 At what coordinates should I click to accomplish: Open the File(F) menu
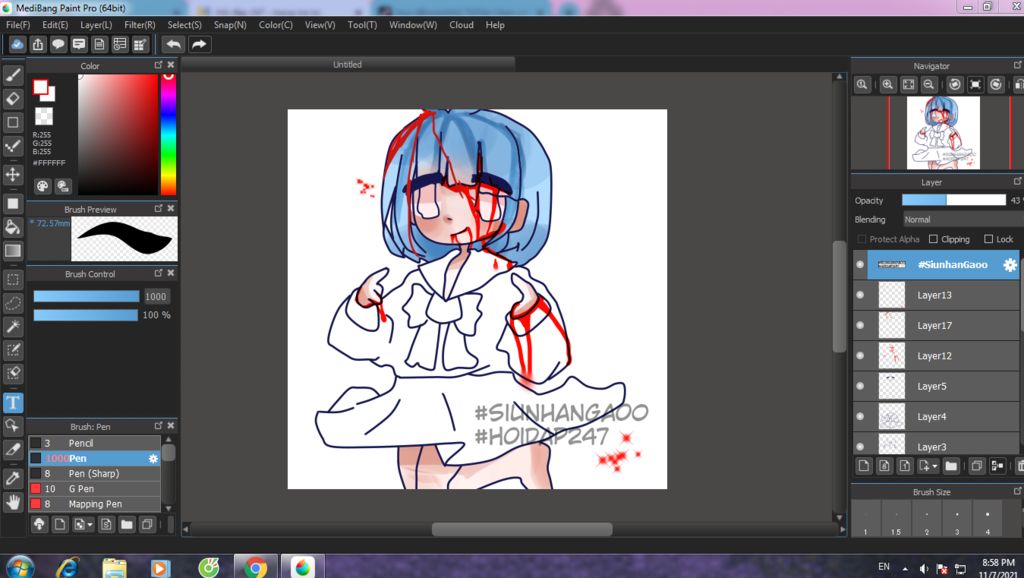(18, 25)
